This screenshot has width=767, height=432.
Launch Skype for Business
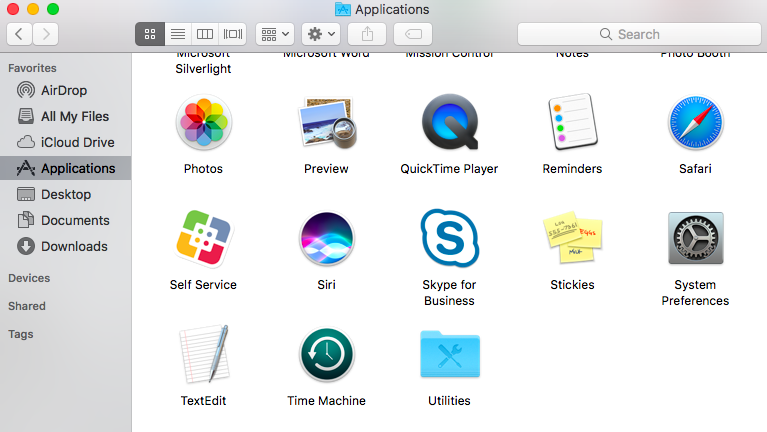tap(449, 239)
